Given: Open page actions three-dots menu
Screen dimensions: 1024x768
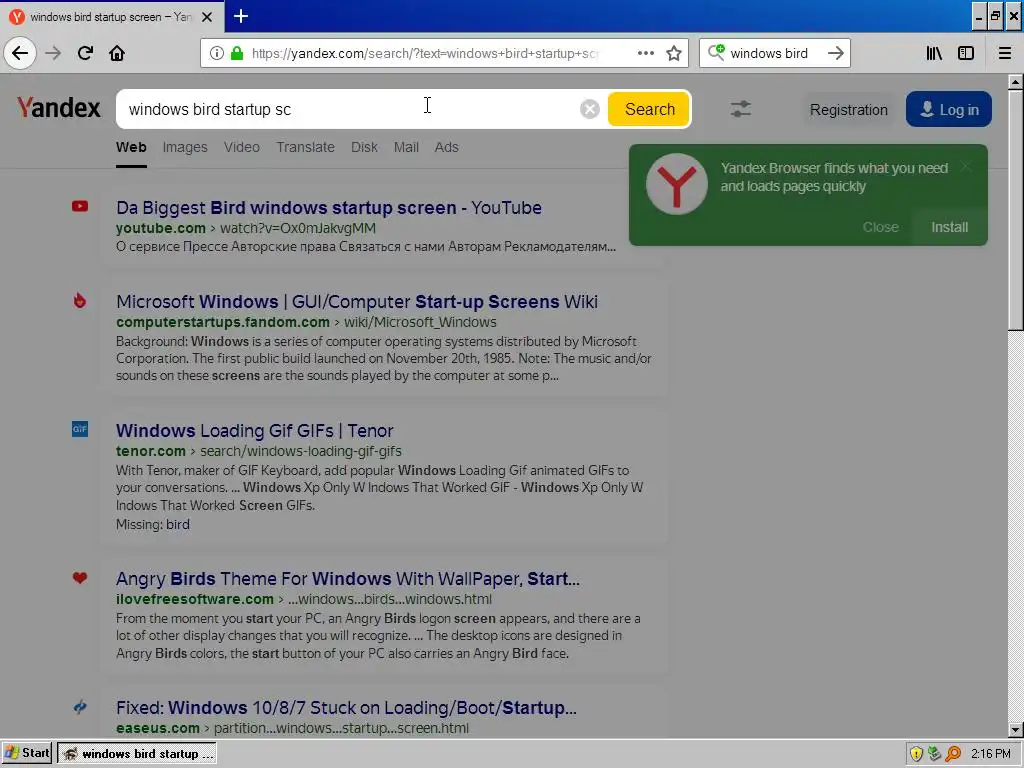Looking at the screenshot, I should pos(645,54).
